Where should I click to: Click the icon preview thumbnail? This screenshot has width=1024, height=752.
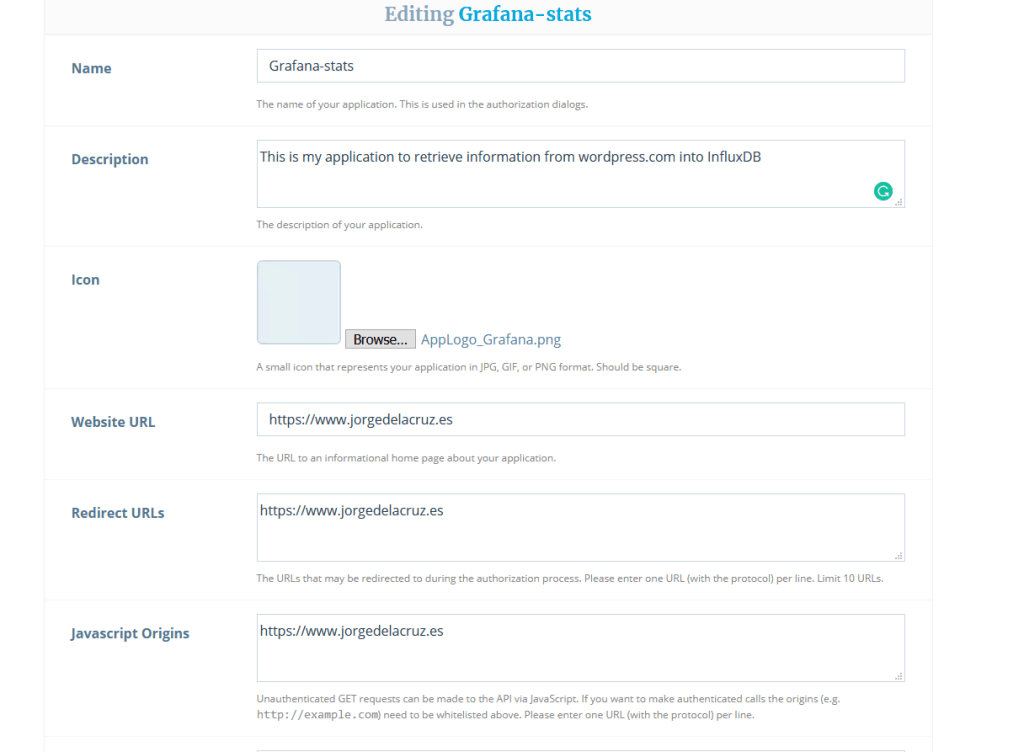pyautogui.click(x=298, y=302)
